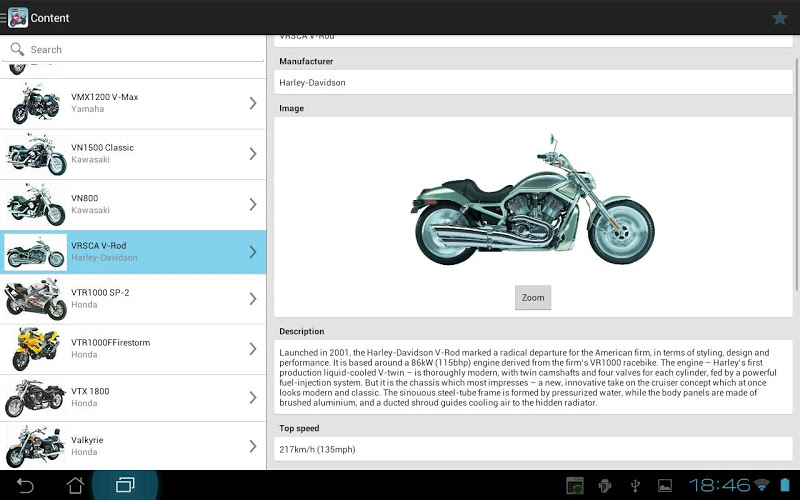Viewport: 800px width, 500px height.
Task: Open the screenshot notification icon in the tray
Action: tap(574, 485)
